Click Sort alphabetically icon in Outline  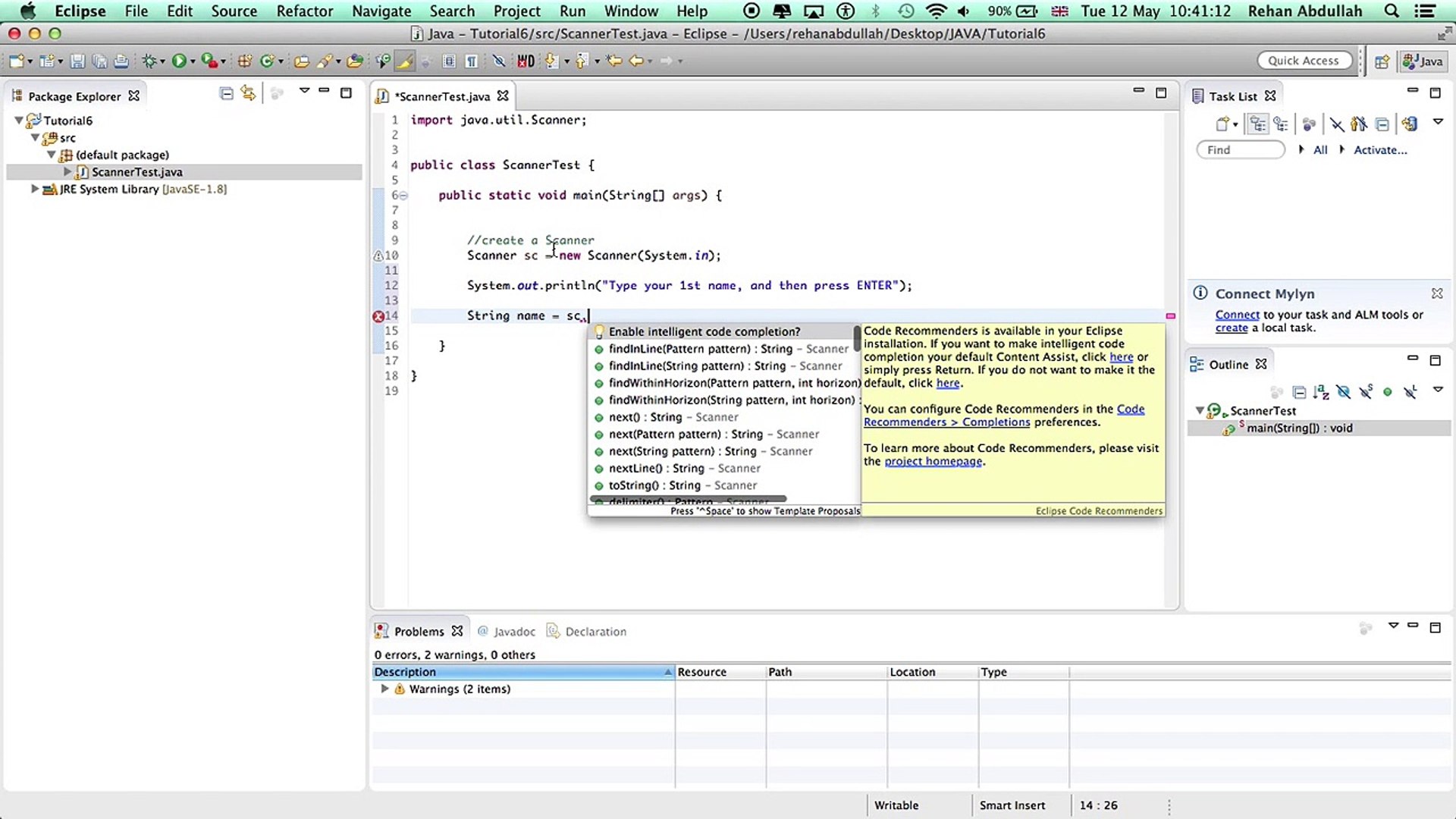pos(1321,392)
